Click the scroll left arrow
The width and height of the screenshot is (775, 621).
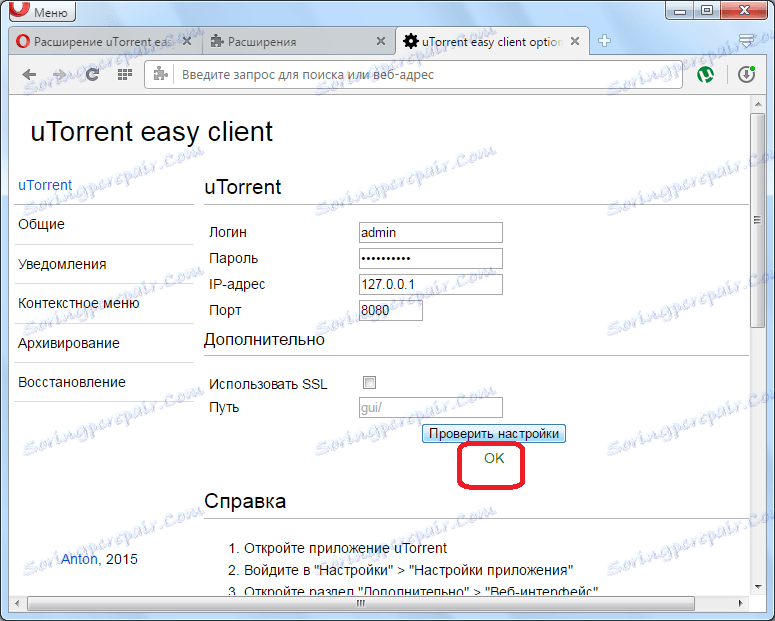[17, 603]
